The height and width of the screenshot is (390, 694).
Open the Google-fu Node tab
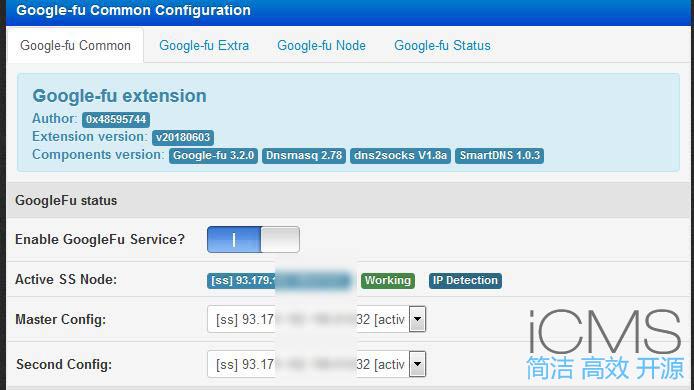321,46
